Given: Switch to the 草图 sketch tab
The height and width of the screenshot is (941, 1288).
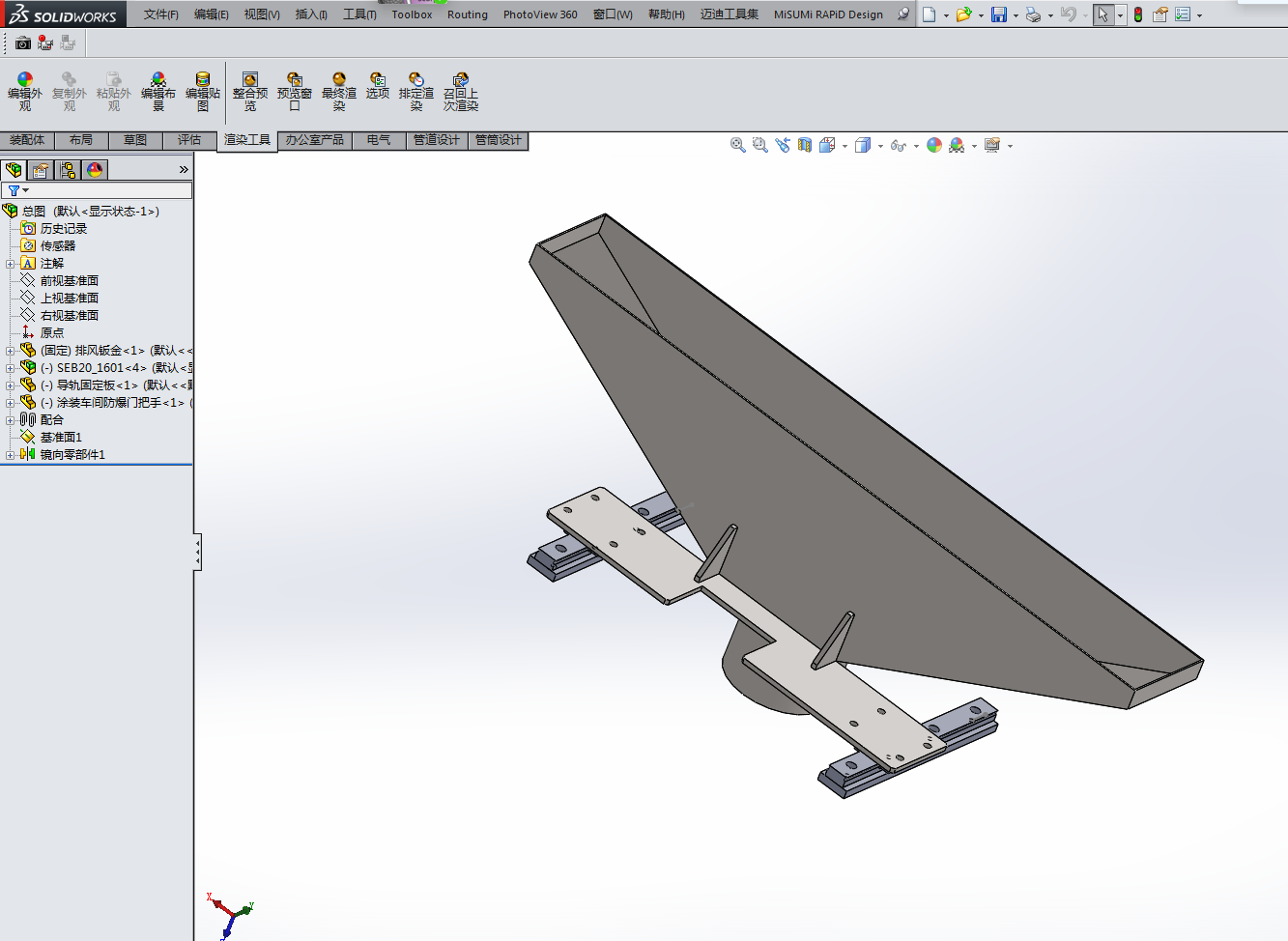Looking at the screenshot, I should 135,140.
